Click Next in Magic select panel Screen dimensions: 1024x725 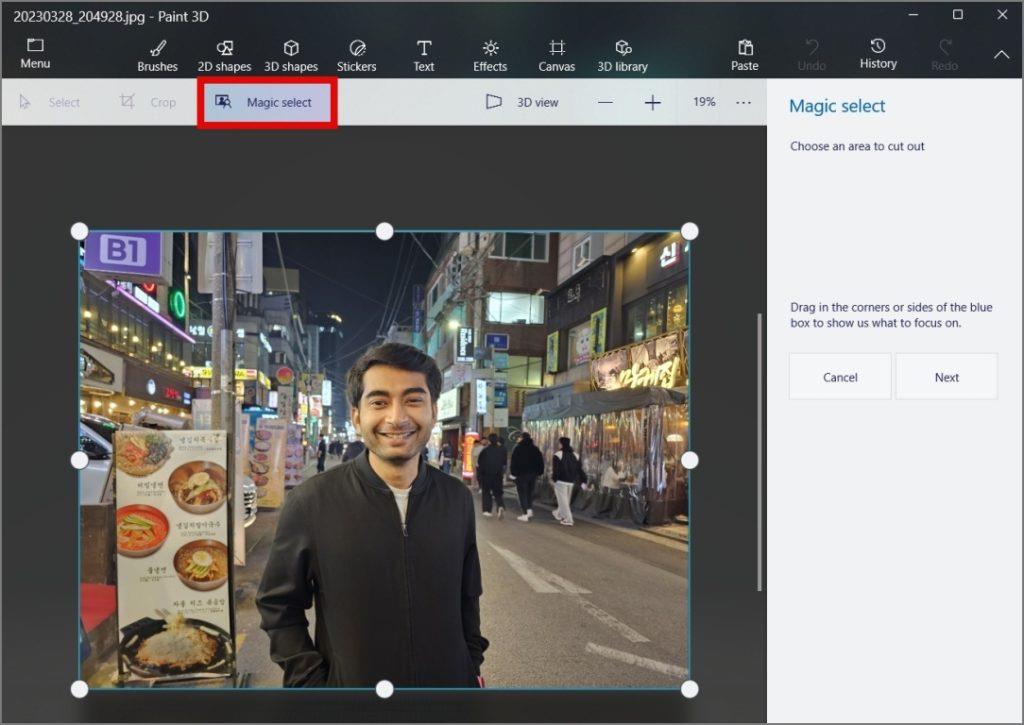pos(946,377)
